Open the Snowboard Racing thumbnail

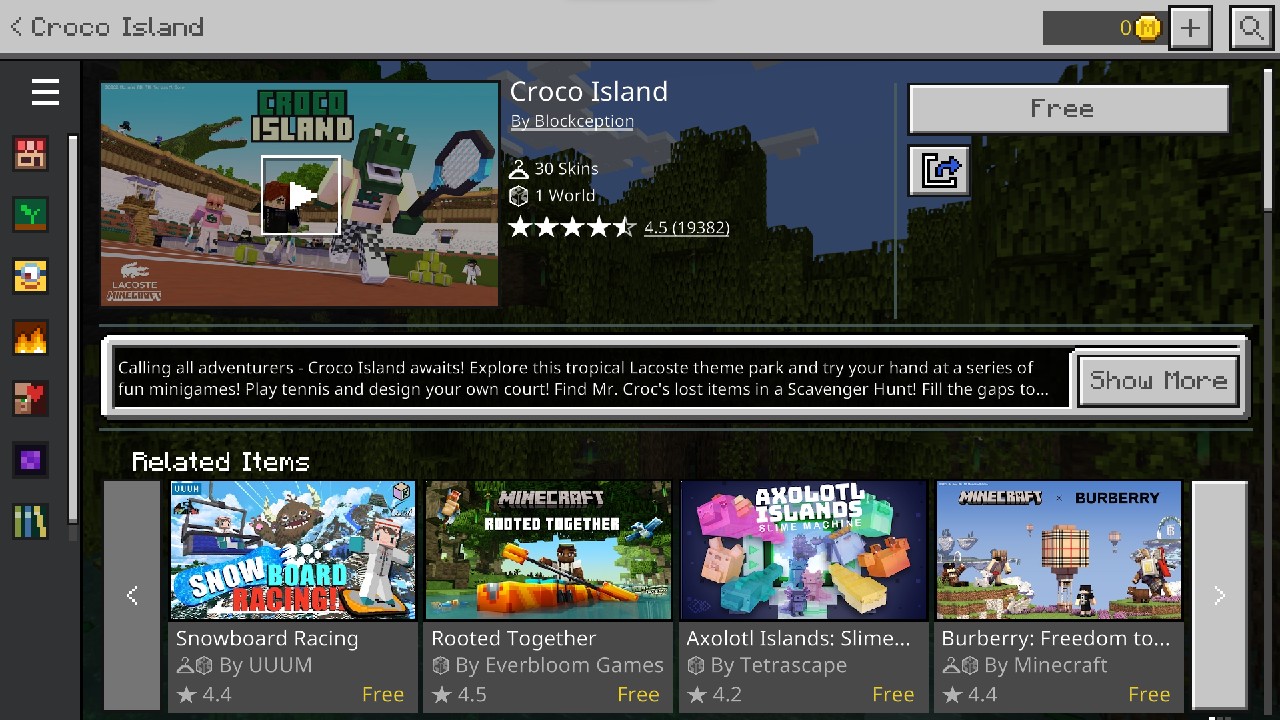tap(293, 550)
